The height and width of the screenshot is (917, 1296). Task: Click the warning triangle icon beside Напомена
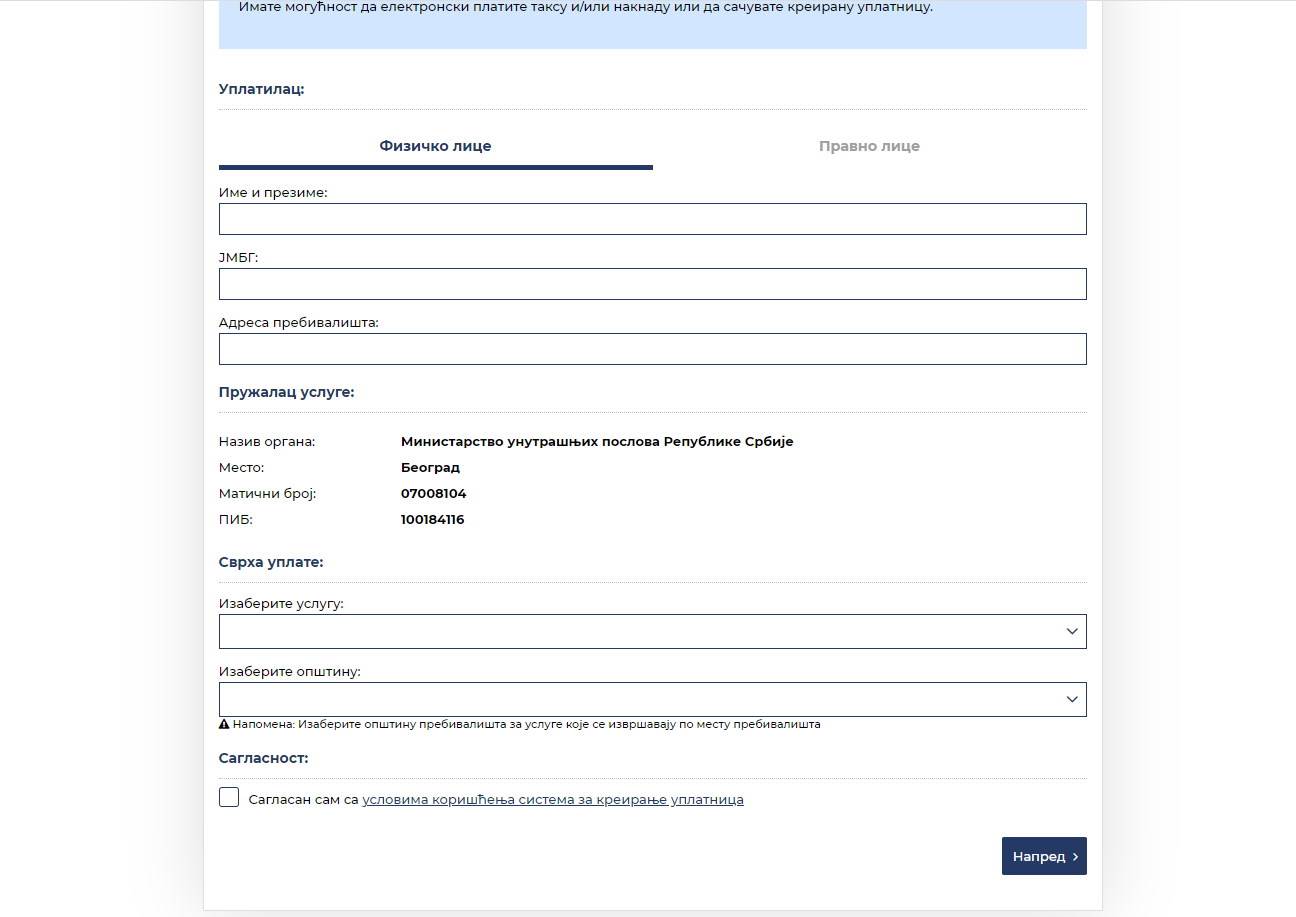224,724
